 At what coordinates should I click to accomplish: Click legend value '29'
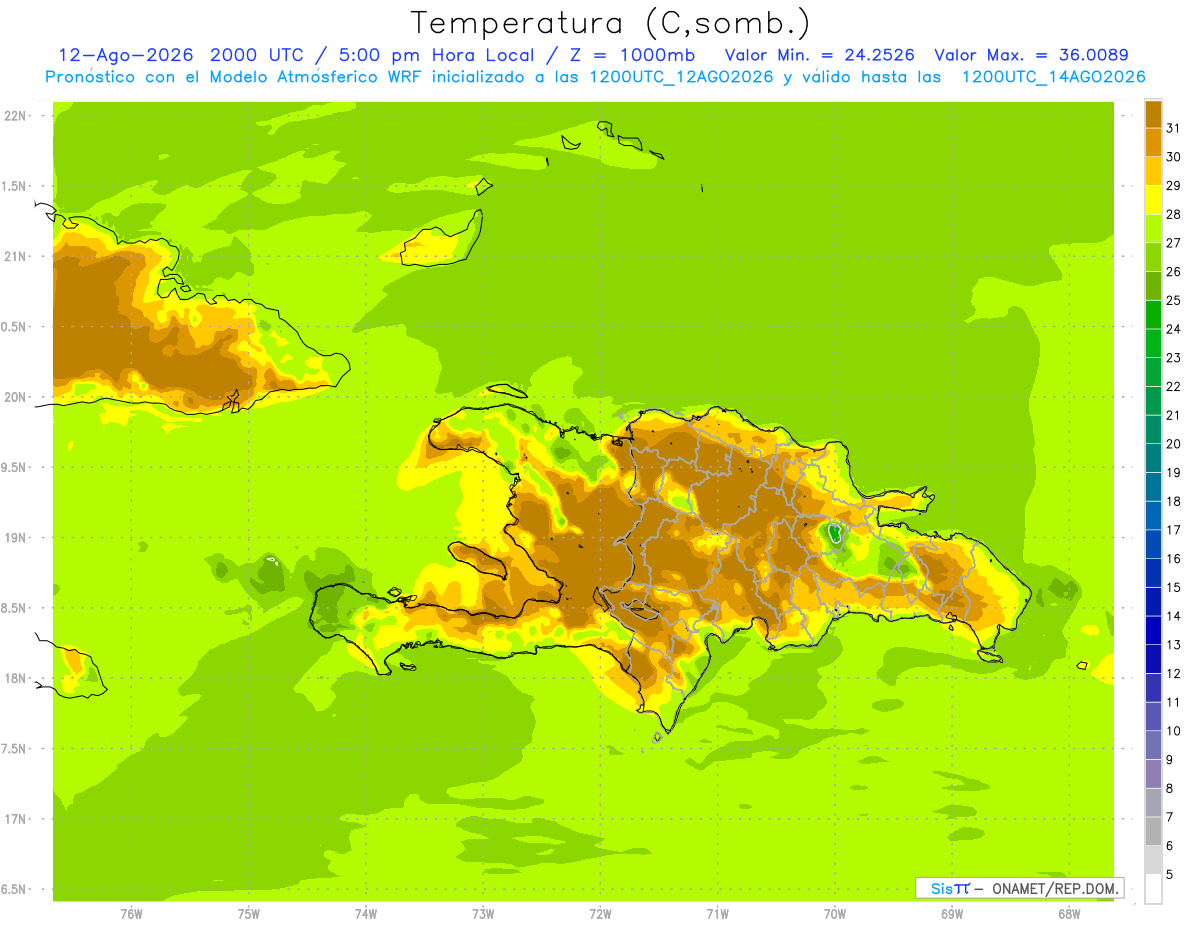[1173, 185]
